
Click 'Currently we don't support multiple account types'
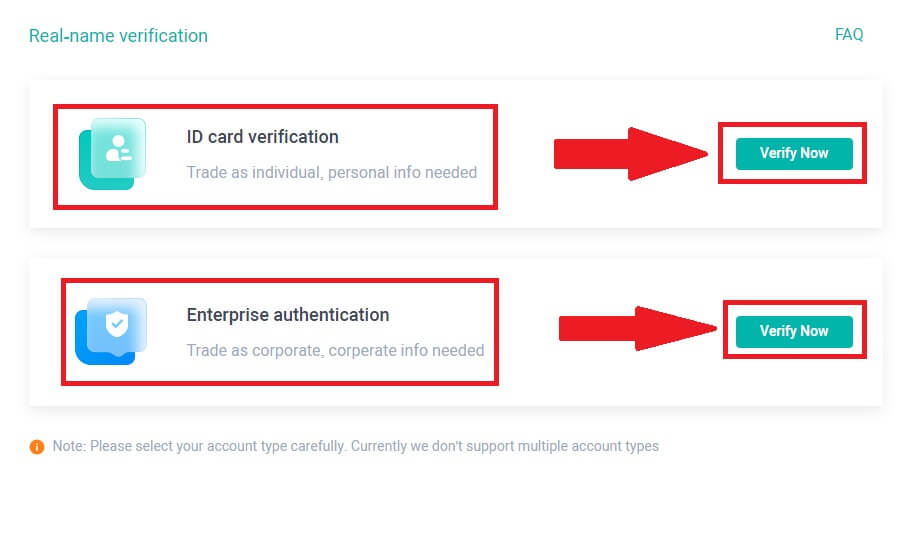pyautogui.click(x=504, y=446)
